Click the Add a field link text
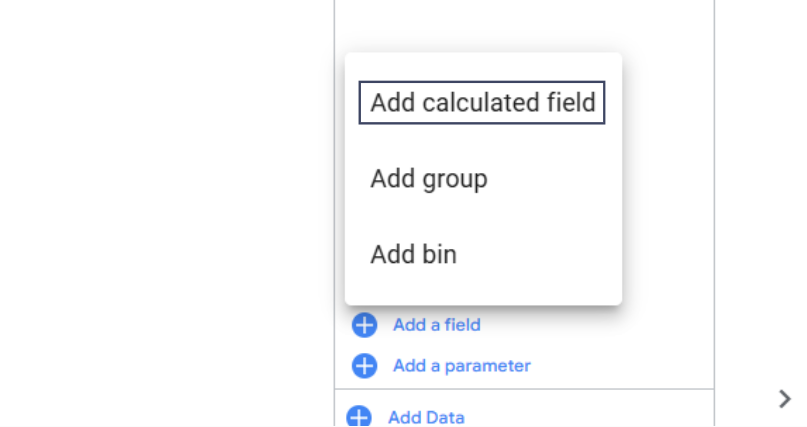 436,325
